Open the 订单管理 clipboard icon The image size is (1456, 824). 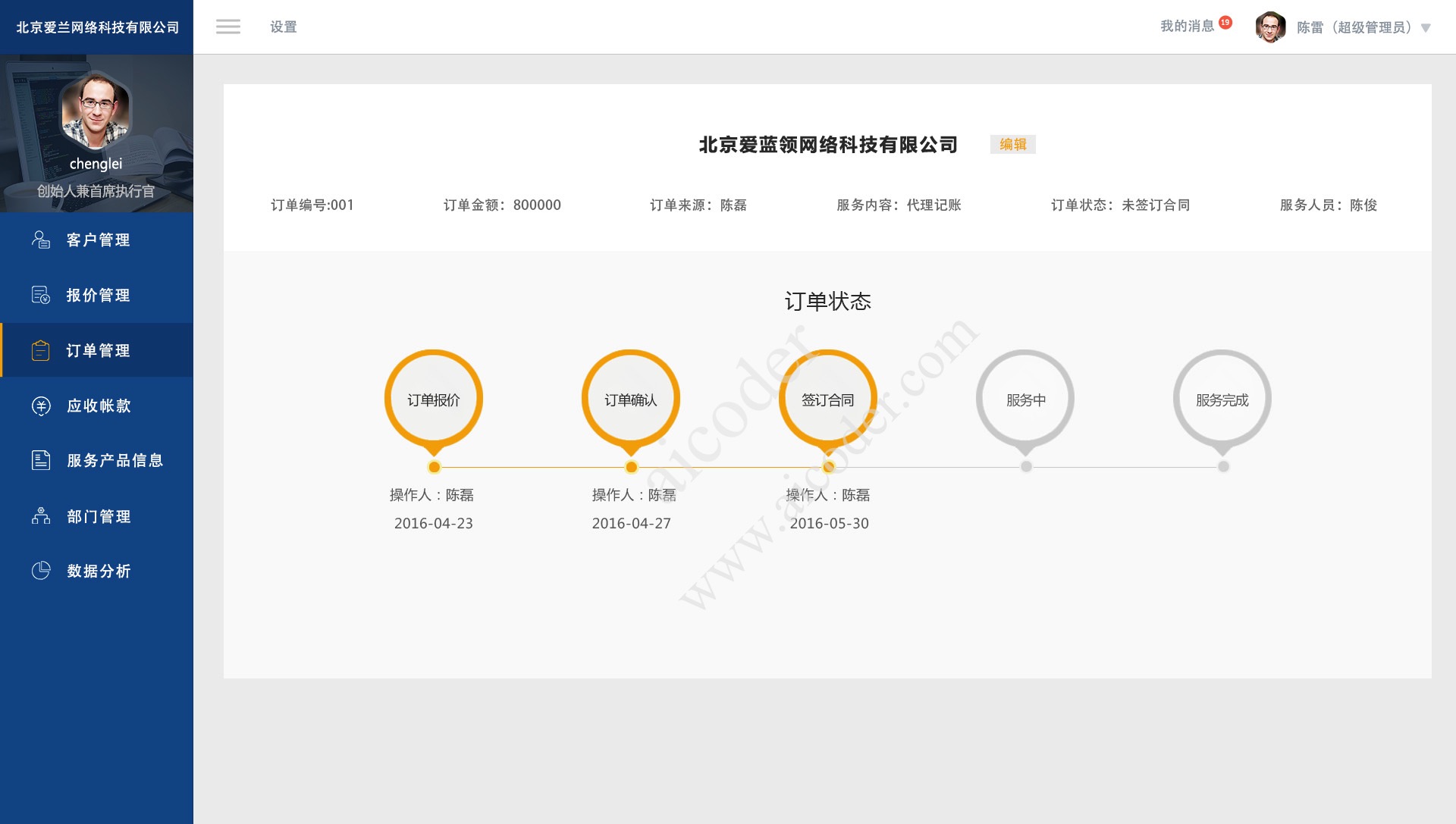pyautogui.click(x=41, y=350)
